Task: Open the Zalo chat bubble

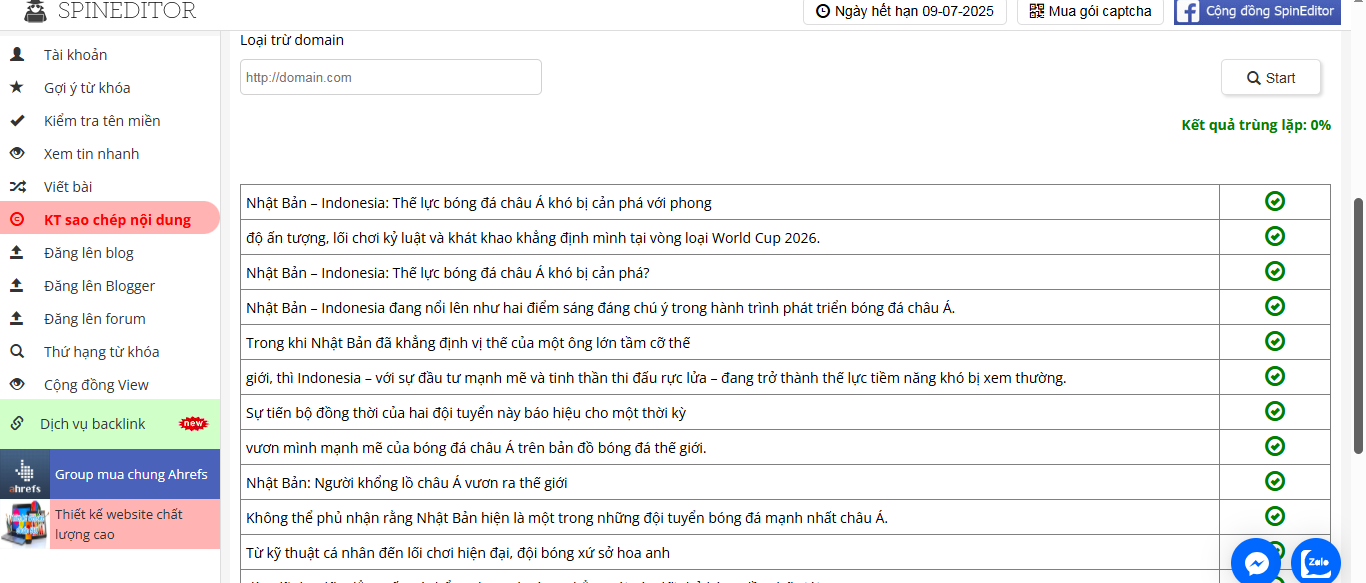Action: (1316, 562)
